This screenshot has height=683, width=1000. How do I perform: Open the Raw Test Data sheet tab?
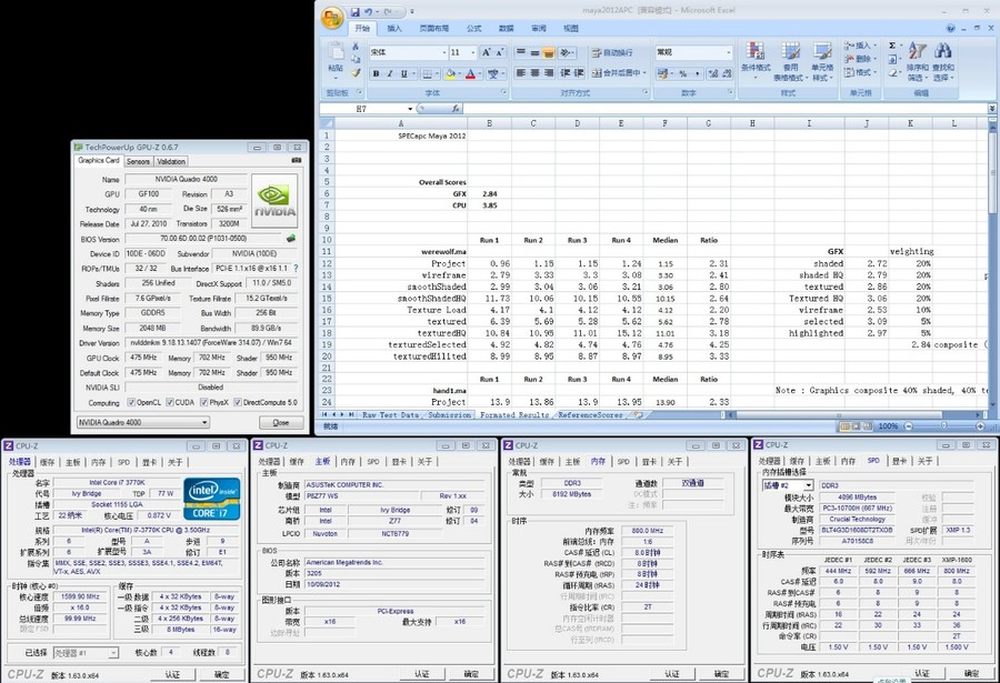click(390, 415)
